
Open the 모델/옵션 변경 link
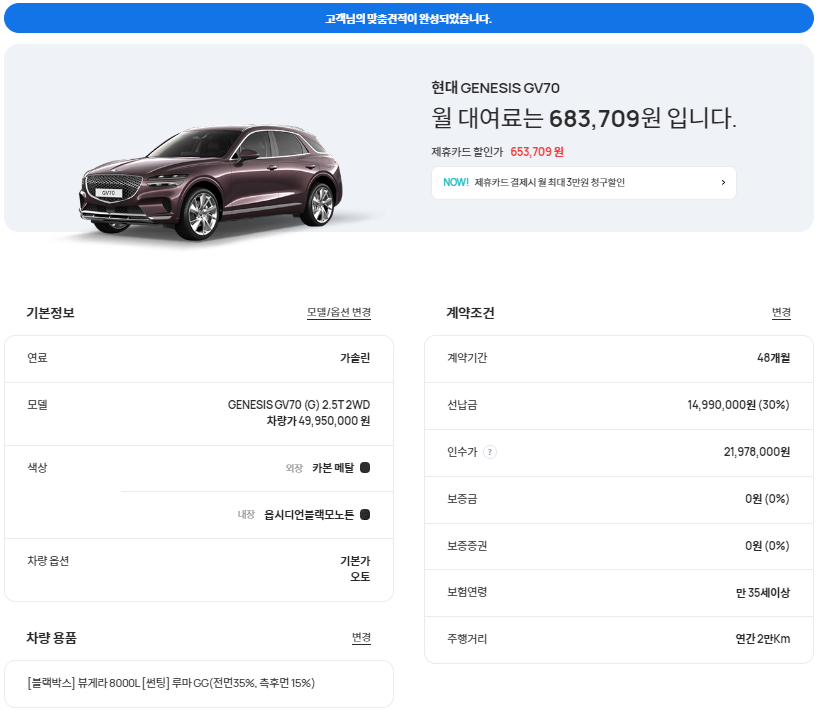338,313
